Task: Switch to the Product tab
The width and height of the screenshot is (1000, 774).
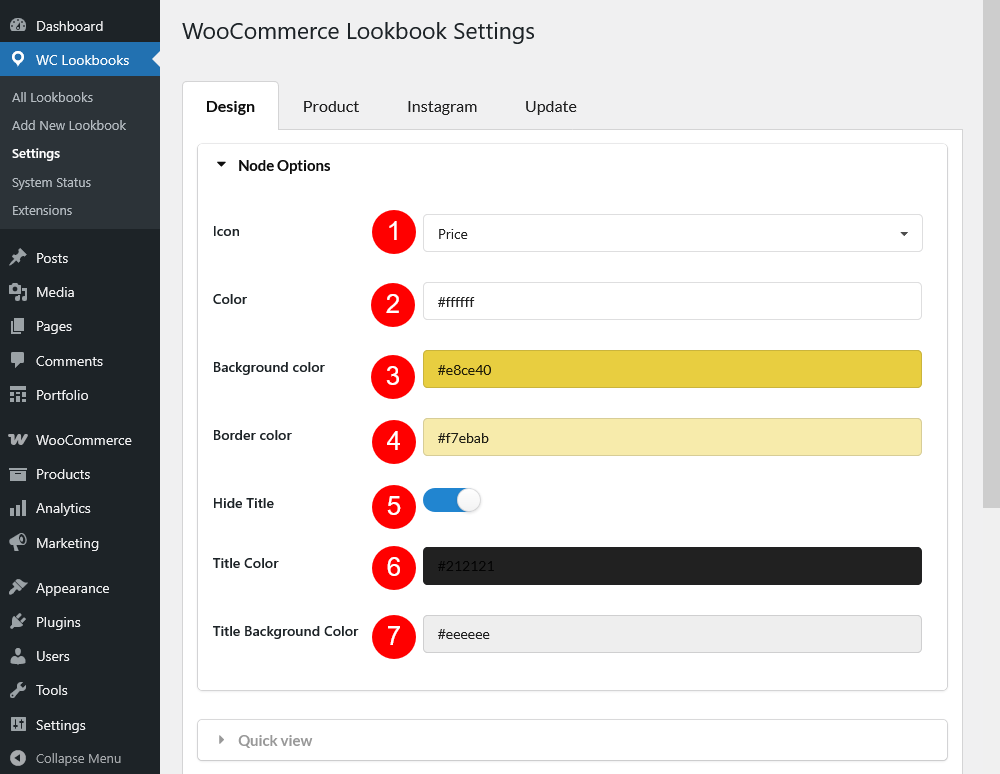Action: click(330, 106)
